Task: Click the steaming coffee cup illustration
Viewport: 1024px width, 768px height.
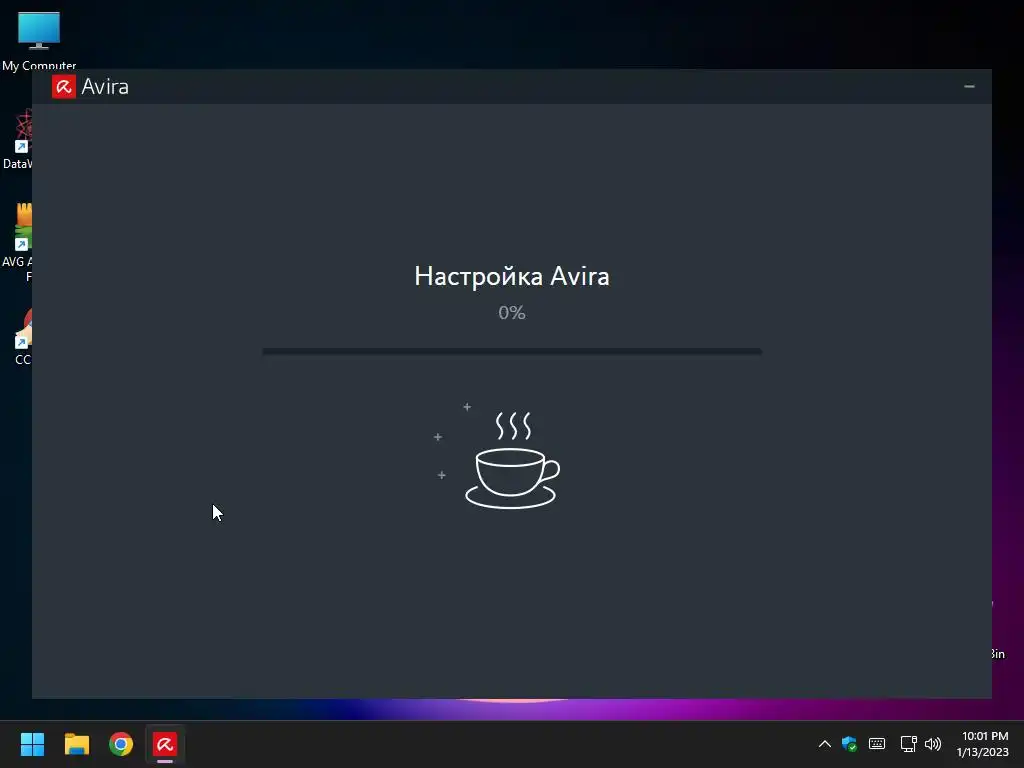Action: (x=511, y=460)
